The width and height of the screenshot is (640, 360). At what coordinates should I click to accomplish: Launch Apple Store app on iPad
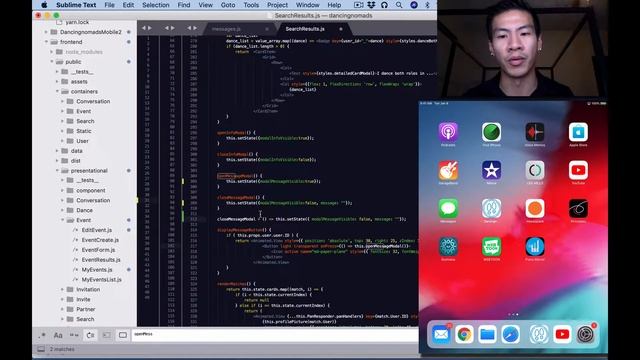pos(578,132)
